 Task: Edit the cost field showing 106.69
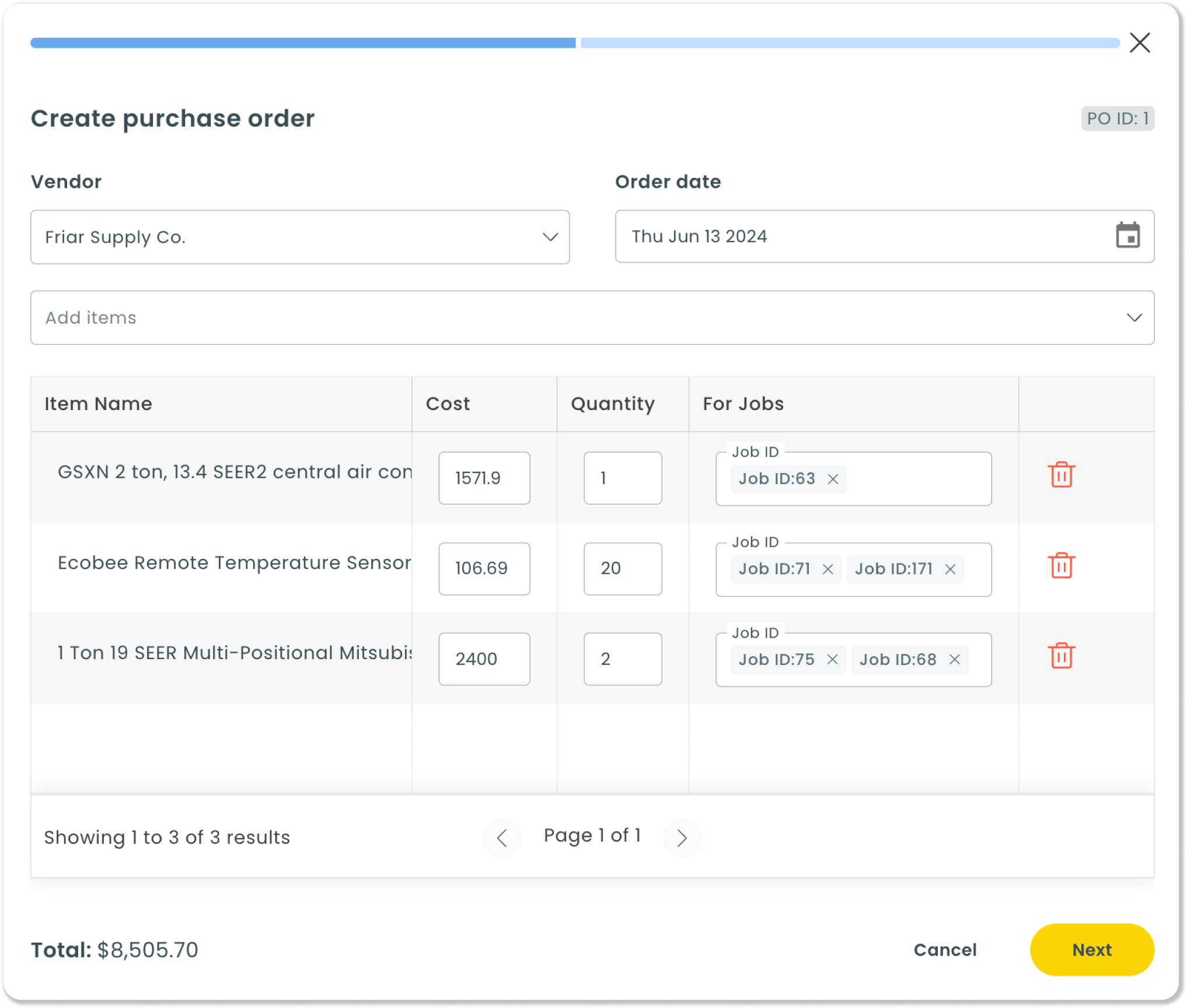(484, 569)
